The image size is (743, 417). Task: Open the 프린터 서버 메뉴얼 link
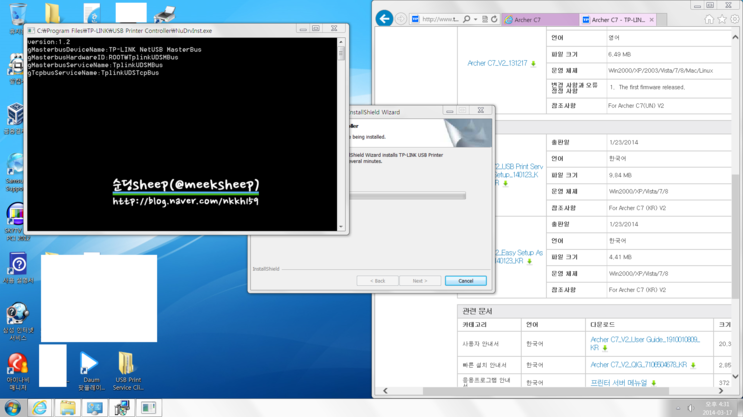tap(618, 383)
